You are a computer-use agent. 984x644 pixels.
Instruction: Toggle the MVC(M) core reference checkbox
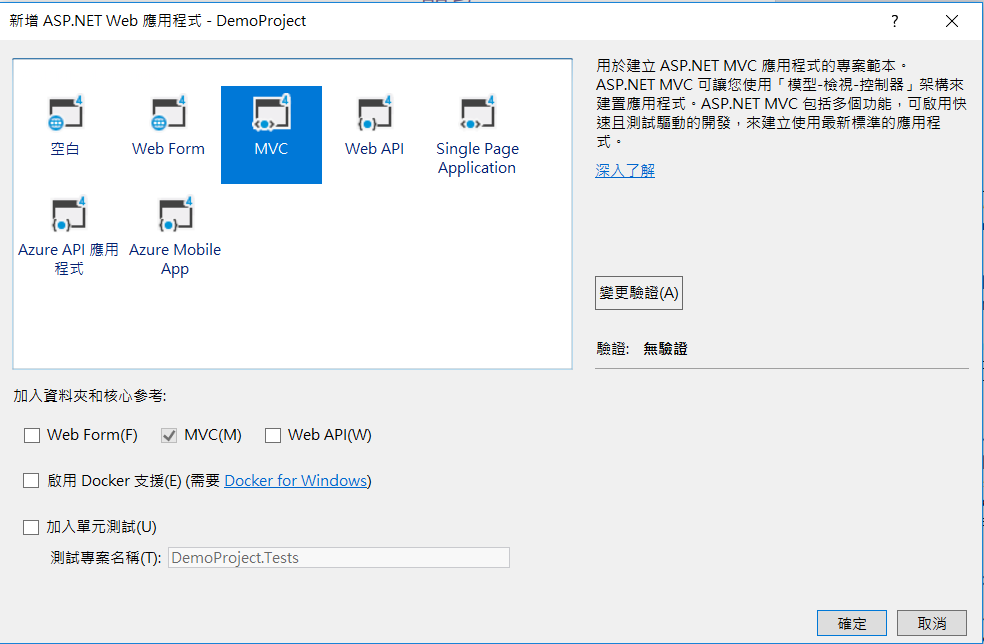tap(169, 435)
